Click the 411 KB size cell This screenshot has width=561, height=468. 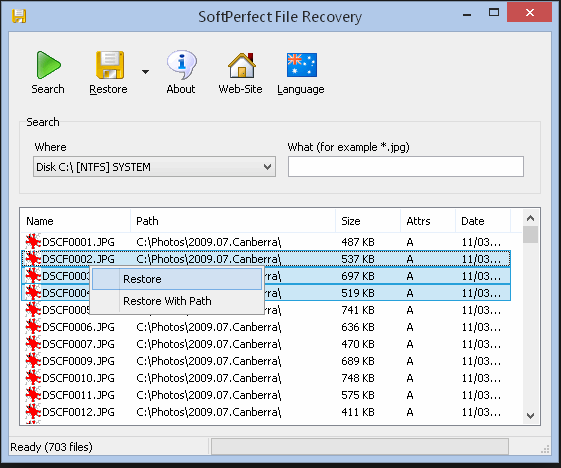tap(358, 412)
